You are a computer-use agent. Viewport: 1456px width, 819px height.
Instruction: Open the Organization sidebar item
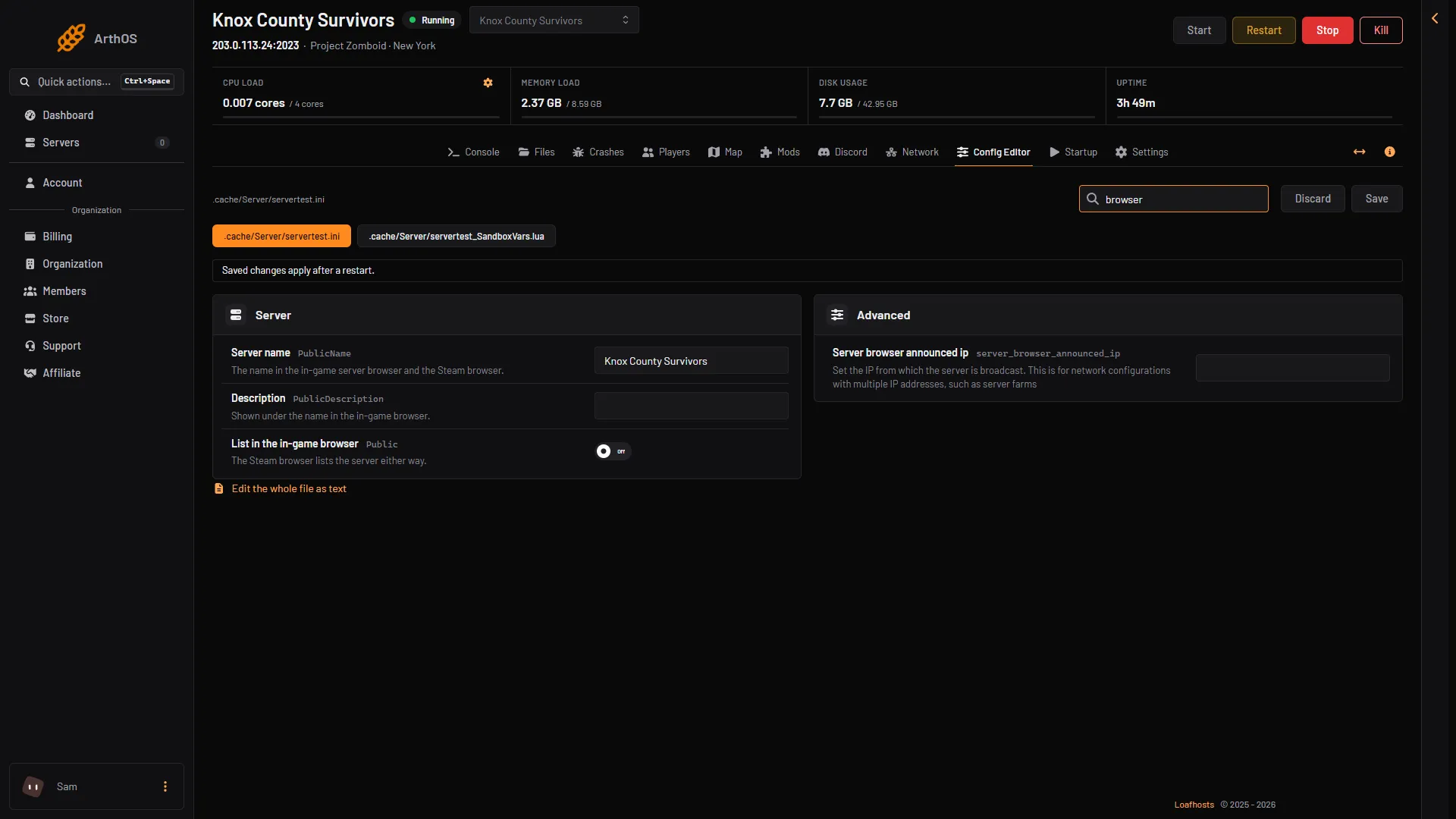(x=96, y=264)
